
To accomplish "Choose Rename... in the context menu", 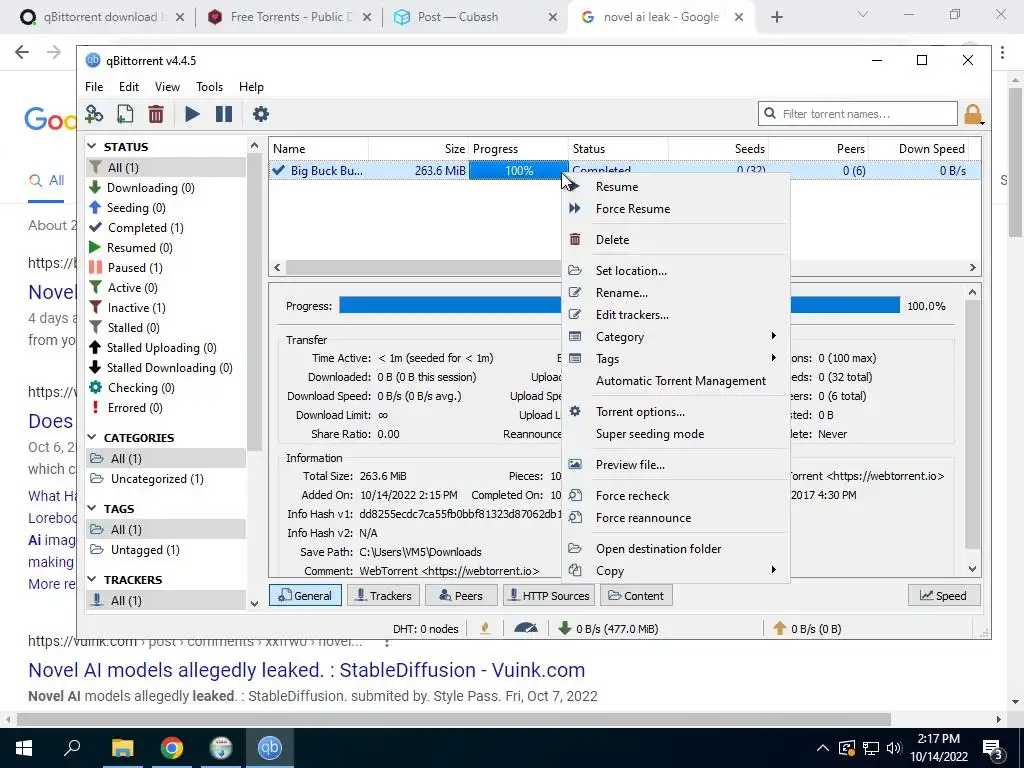I will click(x=676, y=293).
